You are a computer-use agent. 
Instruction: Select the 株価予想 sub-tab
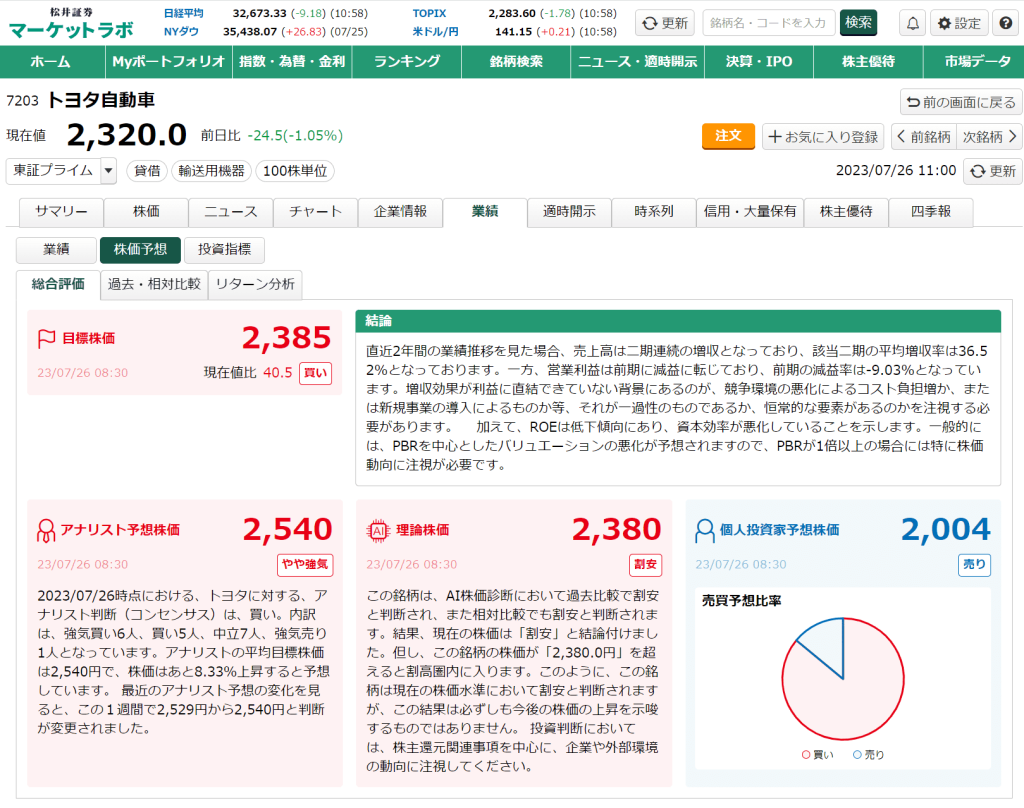(x=140, y=250)
